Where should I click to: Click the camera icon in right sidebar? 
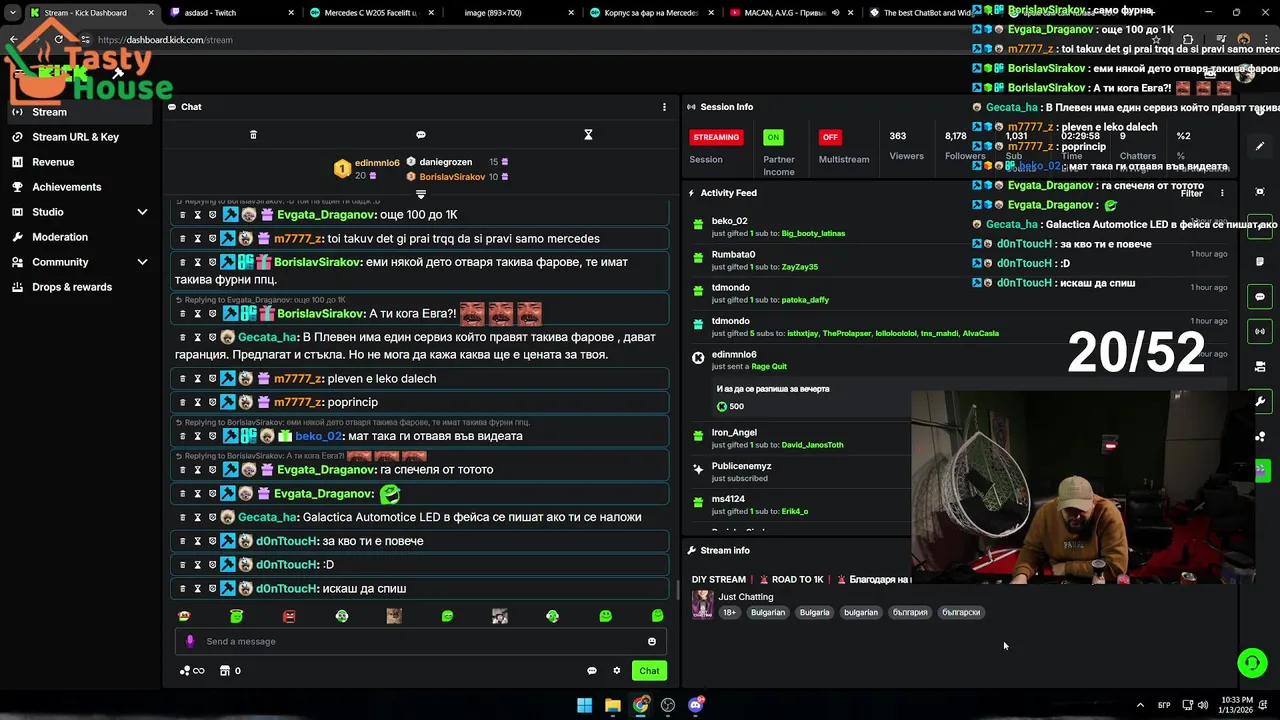point(1260,367)
